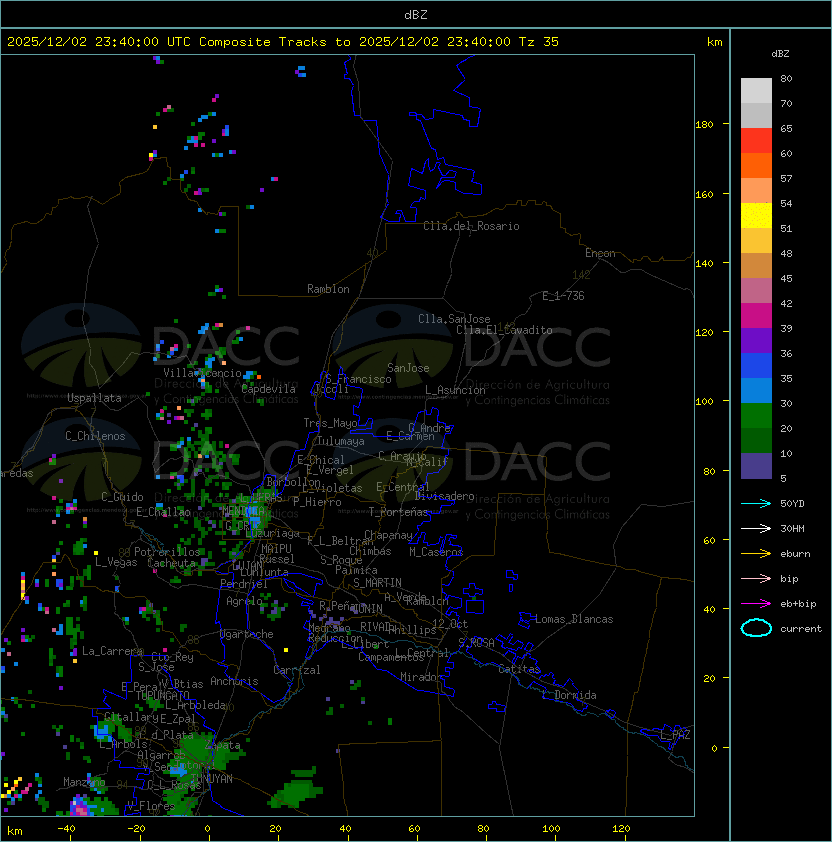
Task: Click the Ugarteche place label
Action: click(x=247, y=634)
